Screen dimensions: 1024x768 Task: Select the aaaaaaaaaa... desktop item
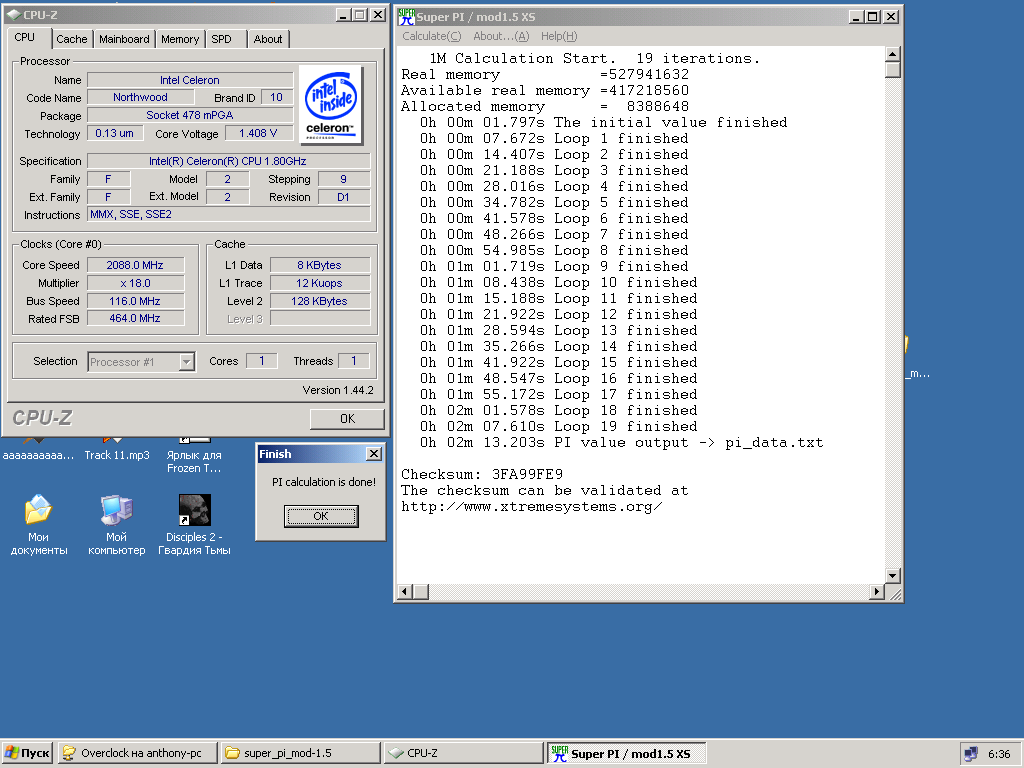(x=39, y=455)
